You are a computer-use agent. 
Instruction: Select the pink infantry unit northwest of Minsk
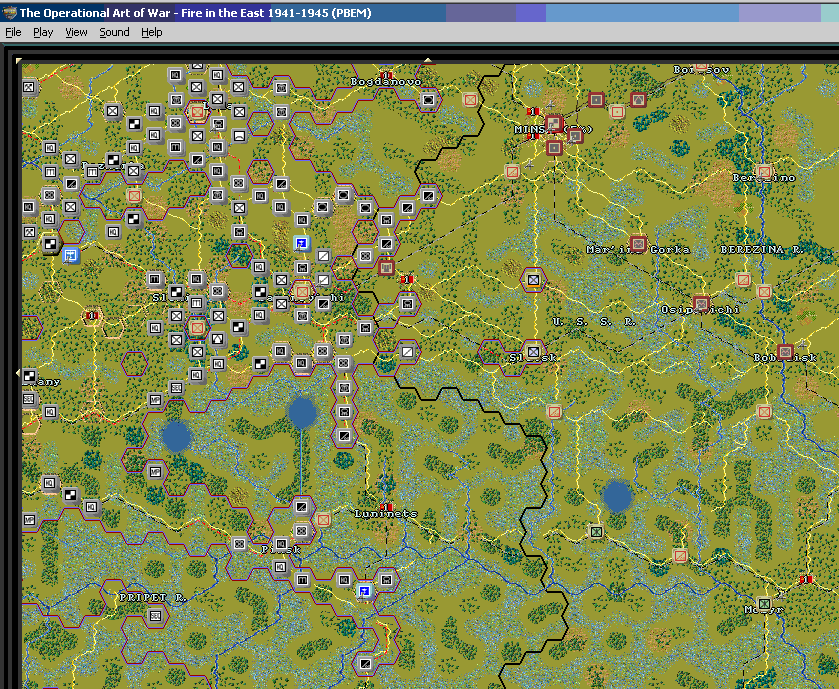[470, 99]
